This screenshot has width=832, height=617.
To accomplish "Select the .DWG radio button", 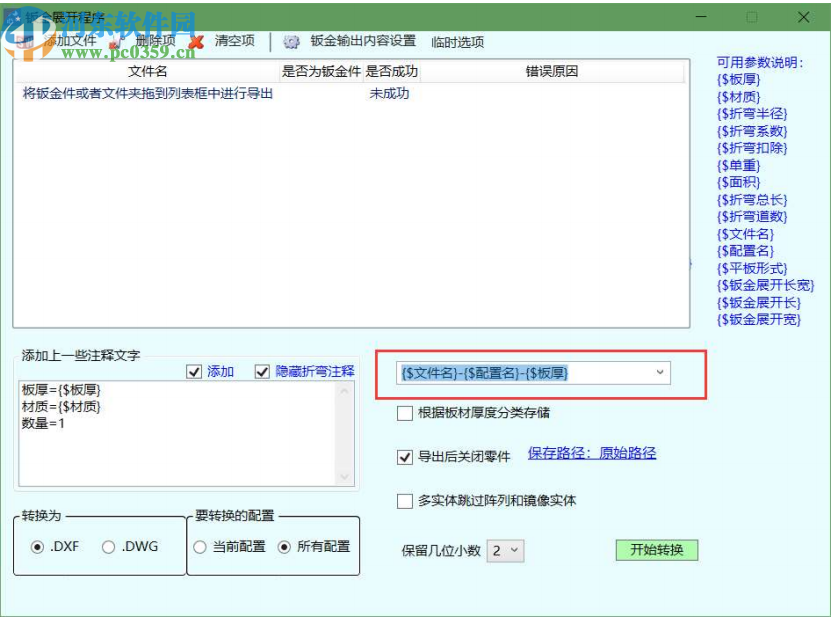I will tap(108, 547).
